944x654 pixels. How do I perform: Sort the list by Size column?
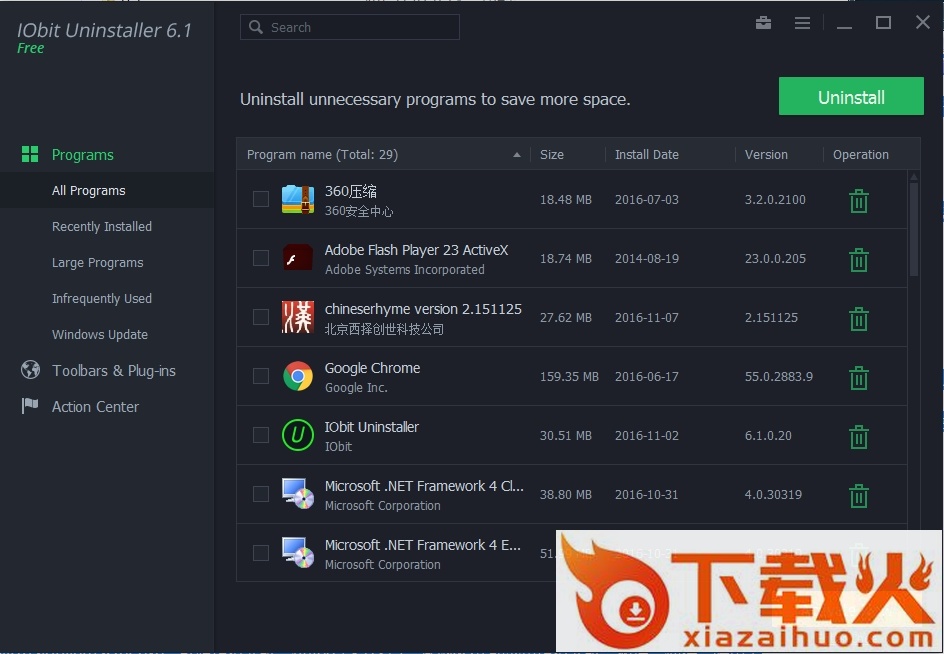click(x=551, y=155)
